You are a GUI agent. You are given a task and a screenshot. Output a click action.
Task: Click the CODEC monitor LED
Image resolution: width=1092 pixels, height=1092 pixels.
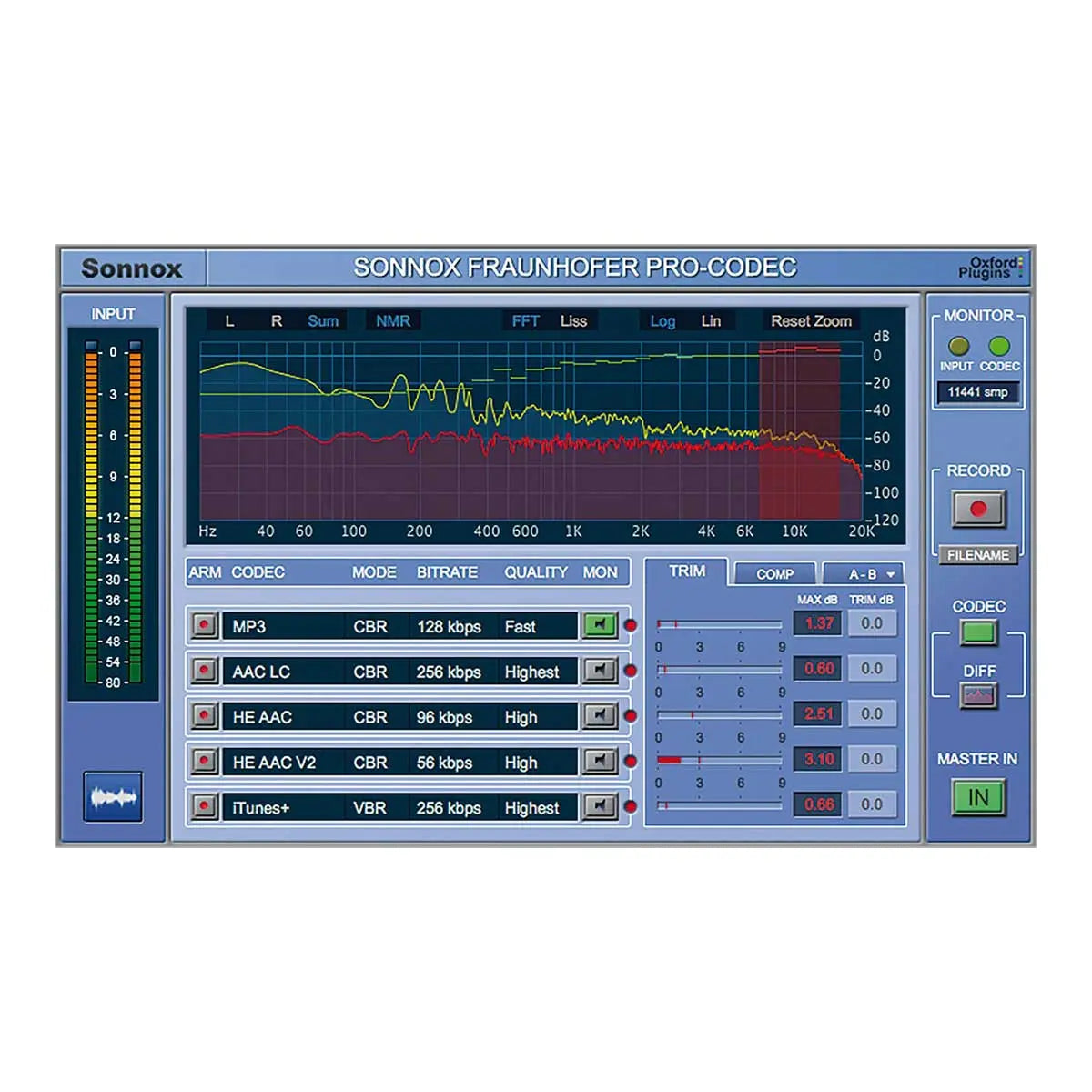[x=998, y=346]
